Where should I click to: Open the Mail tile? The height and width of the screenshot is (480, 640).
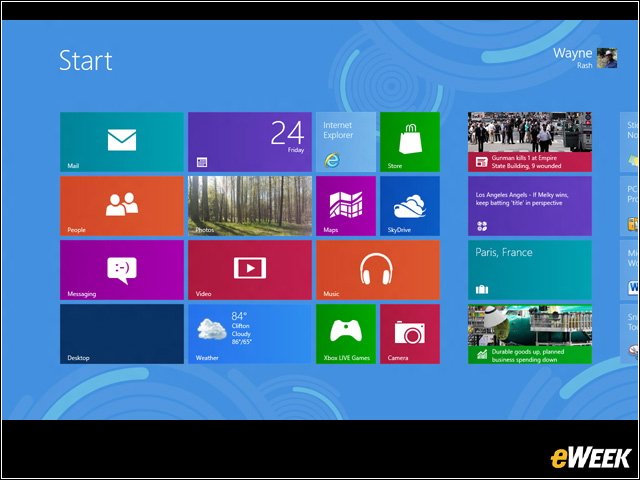[x=121, y=141]
